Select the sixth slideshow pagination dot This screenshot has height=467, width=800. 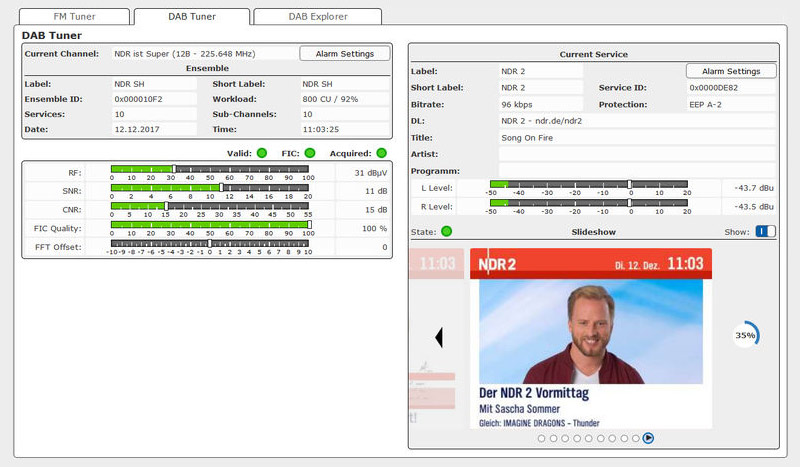pyautogui.click(x=601, y=438)
